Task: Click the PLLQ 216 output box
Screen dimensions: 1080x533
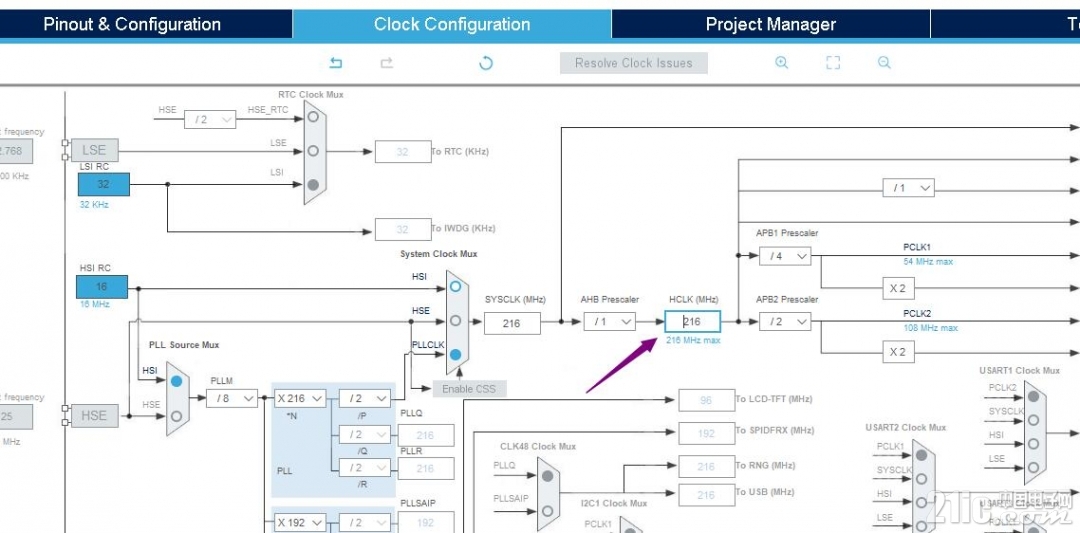Action: point(426,435)
